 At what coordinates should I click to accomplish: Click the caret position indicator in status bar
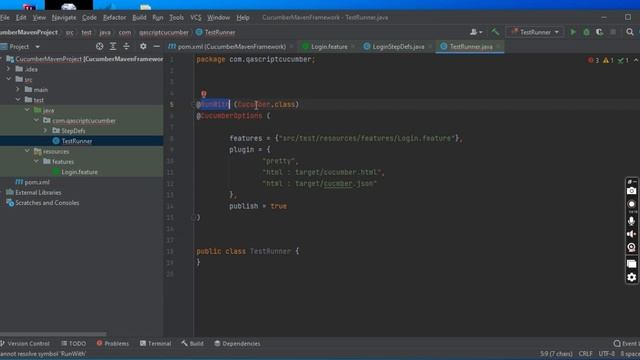pyautogui.click(x=556, y=354)
